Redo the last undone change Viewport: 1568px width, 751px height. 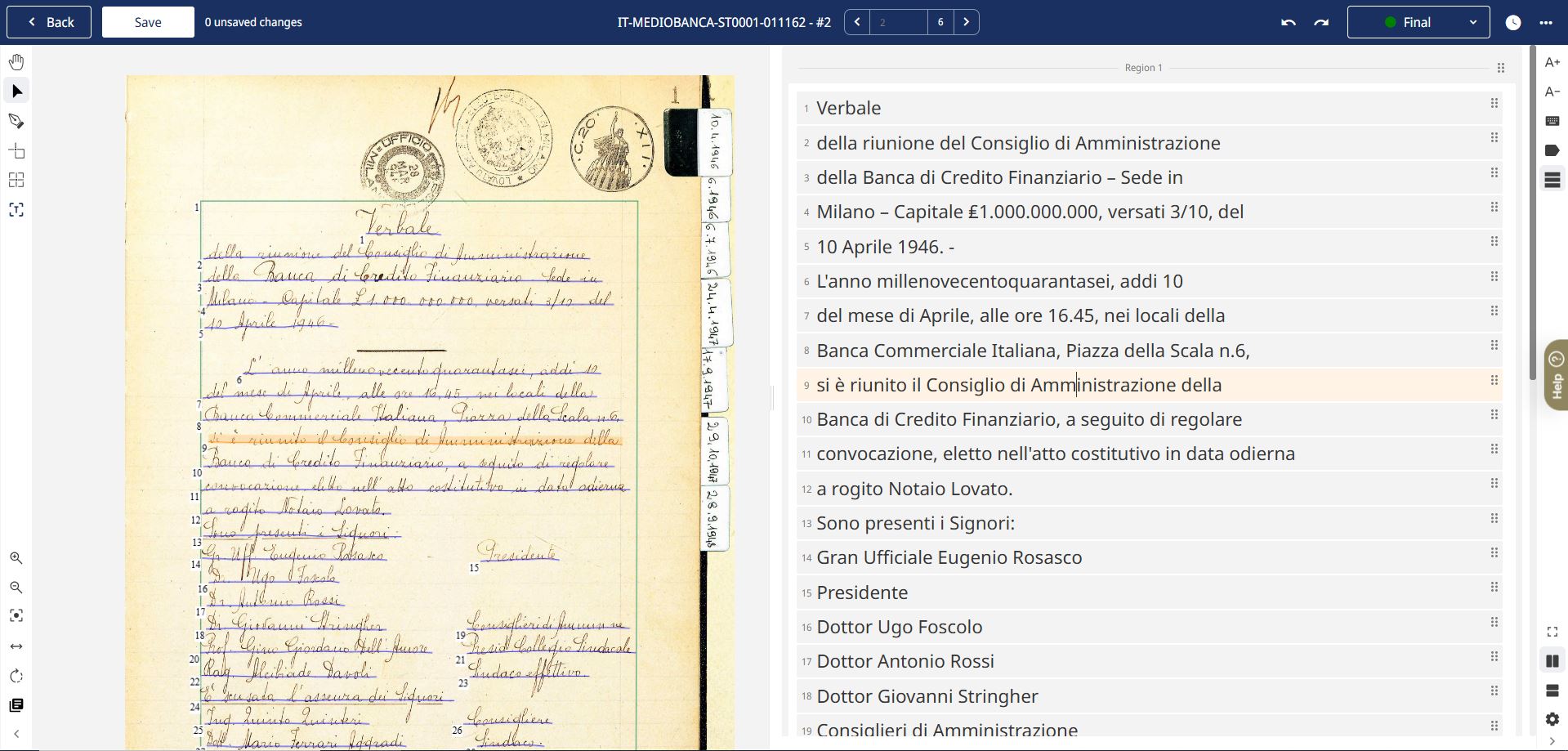1320,23
